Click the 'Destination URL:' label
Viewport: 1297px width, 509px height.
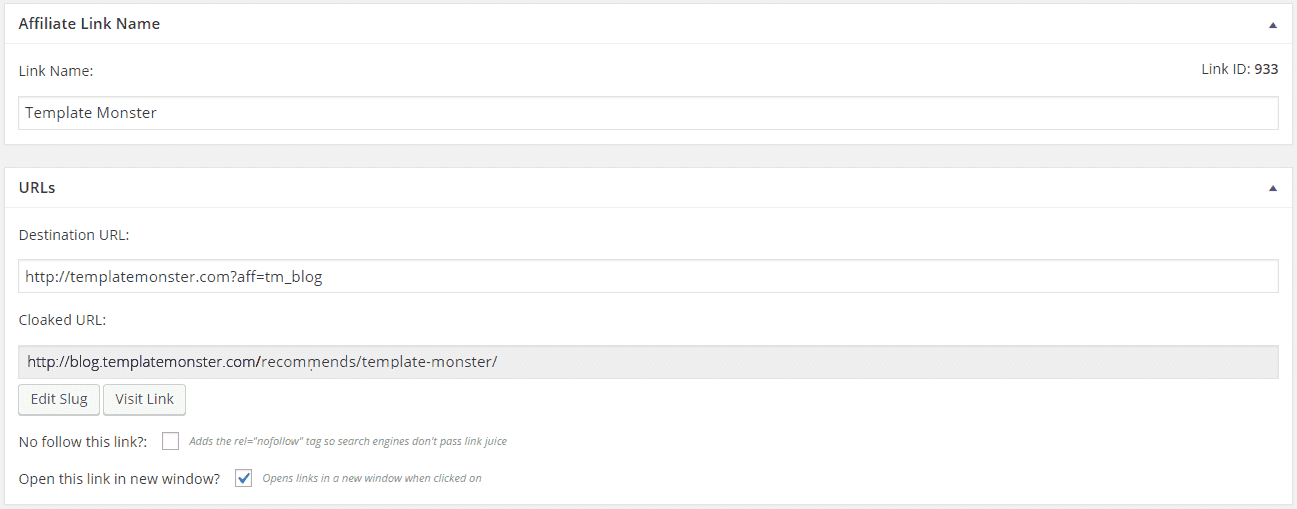[74, 235]
